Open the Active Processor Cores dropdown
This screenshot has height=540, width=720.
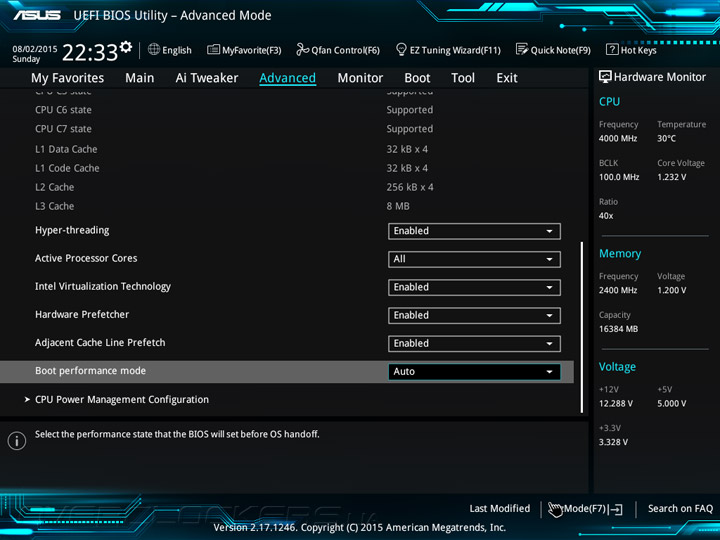(474, 259)
